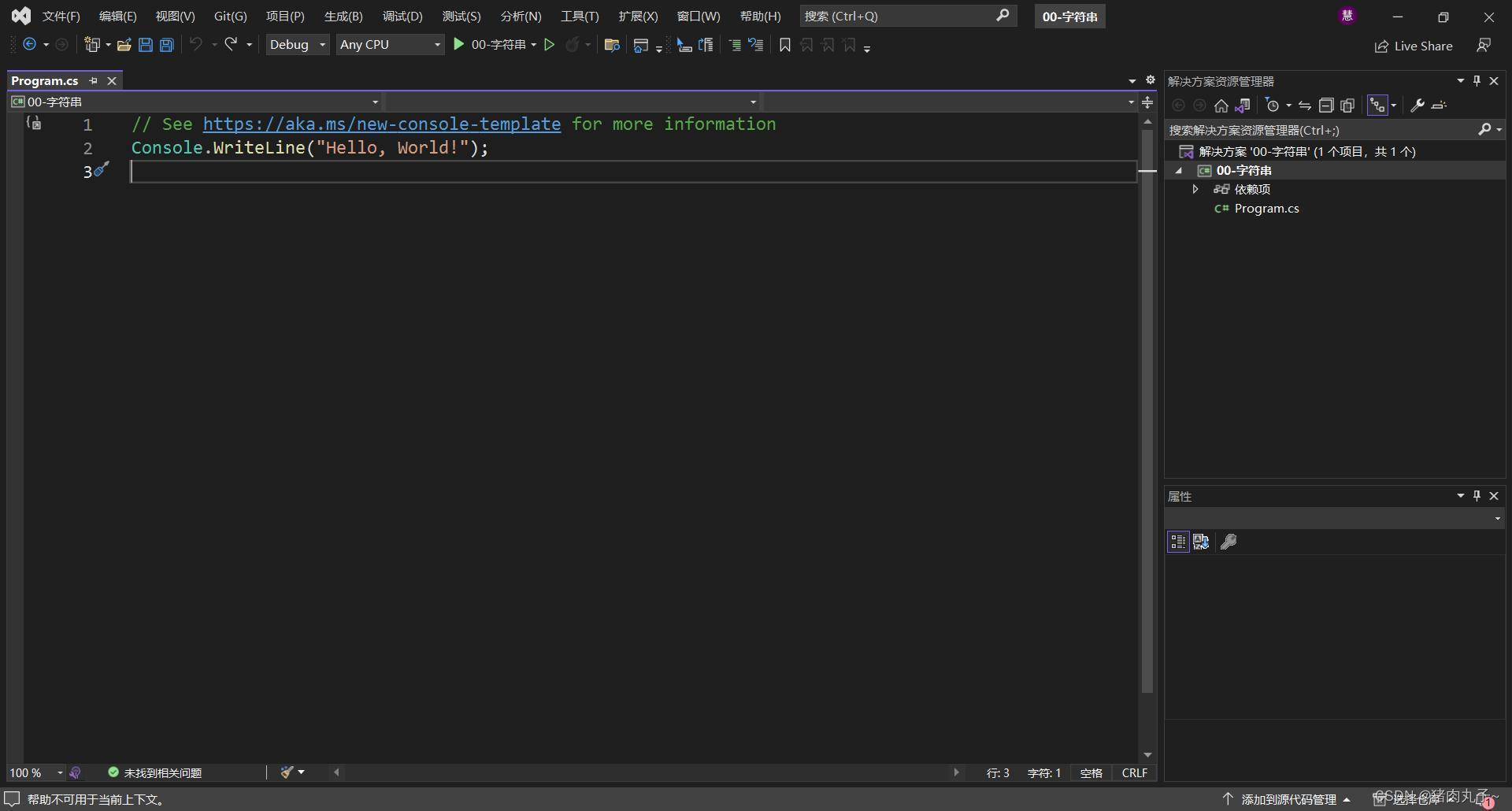
Task: Close the Program.cs tab
Action: pyautogui.click(x=112, y=81)
